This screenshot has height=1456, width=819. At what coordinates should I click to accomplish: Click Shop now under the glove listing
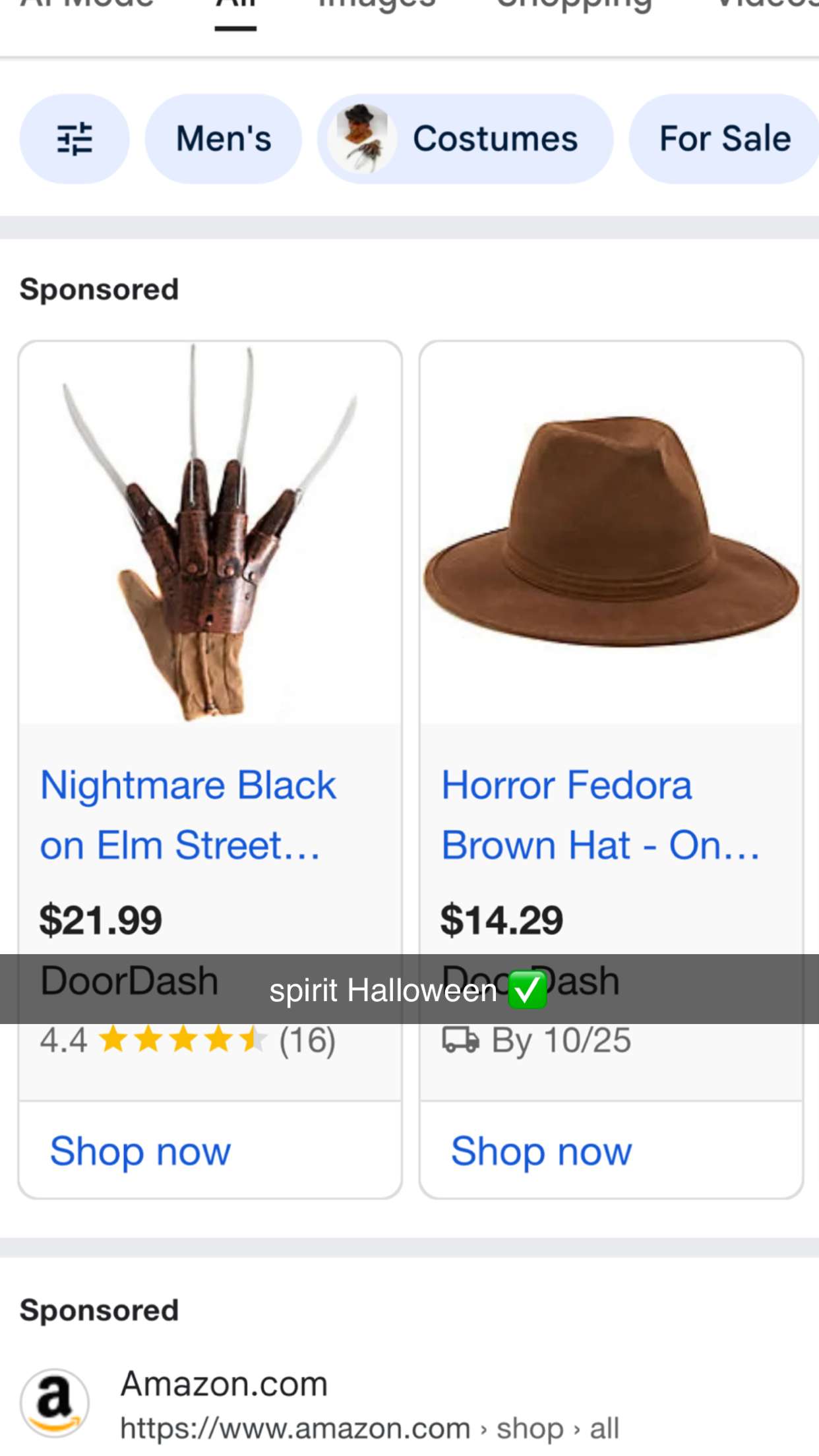[x=140, y=1151]
